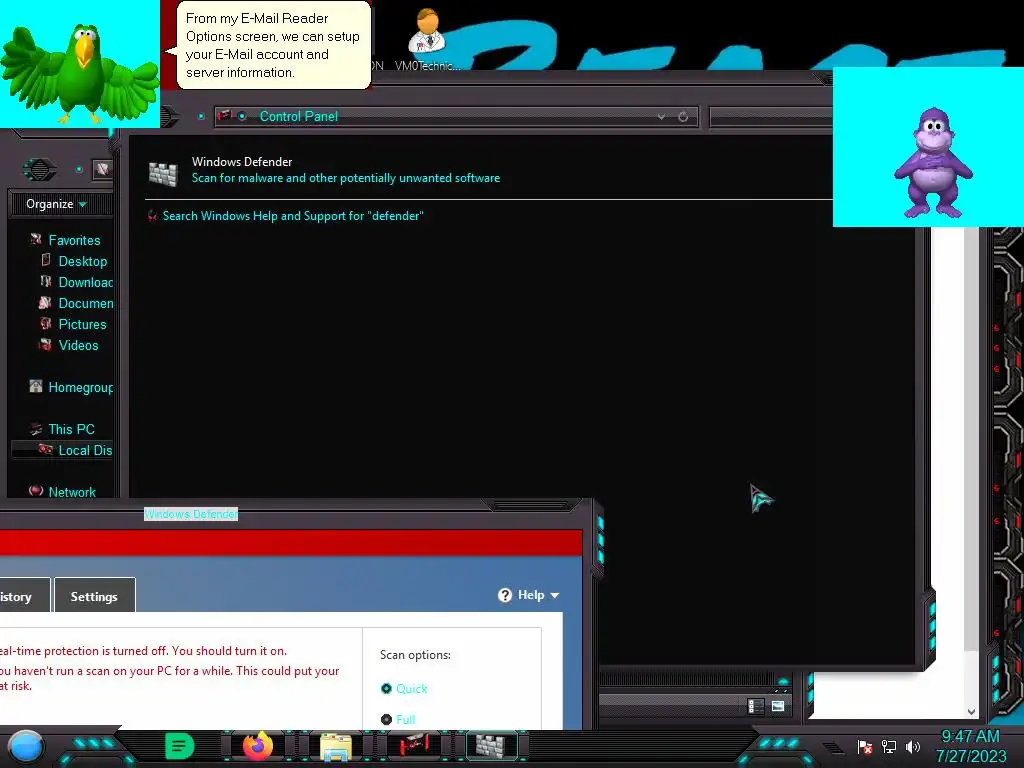Open the VM0Technic desktop shortcut icon

(427, 39)
